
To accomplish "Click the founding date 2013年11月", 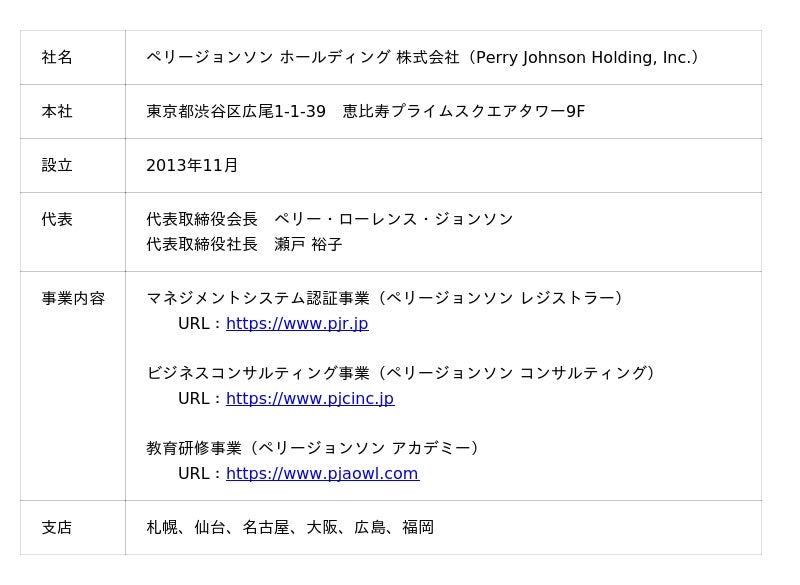I will tap(192, 166).
